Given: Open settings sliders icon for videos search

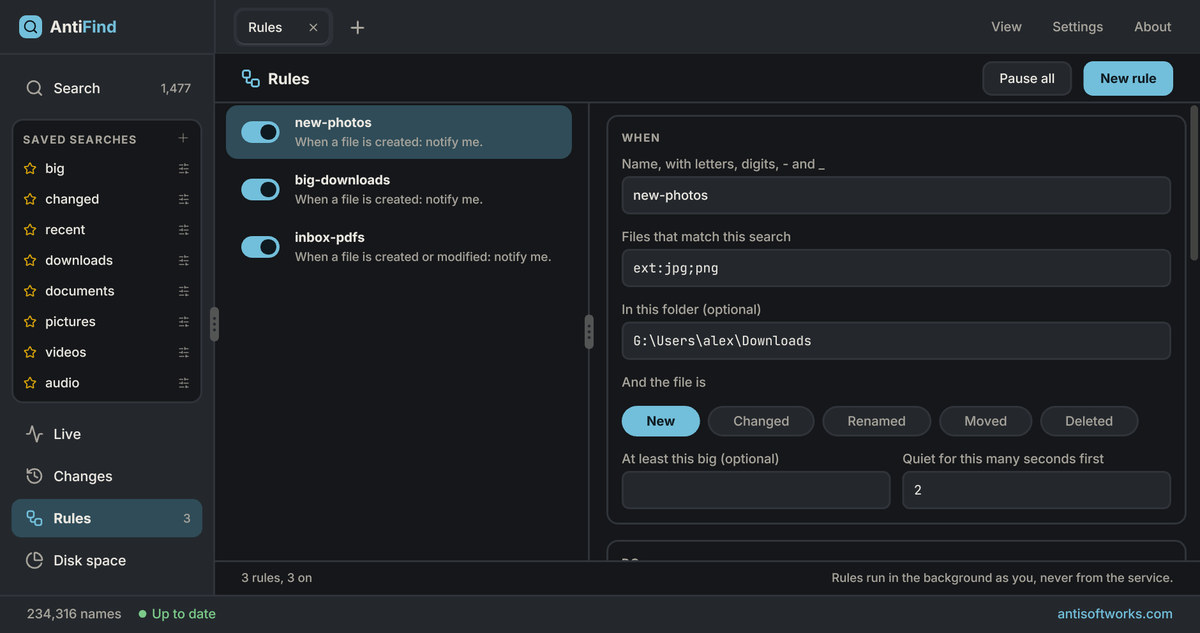Looking at the screenshot, I should pos(184,352).
